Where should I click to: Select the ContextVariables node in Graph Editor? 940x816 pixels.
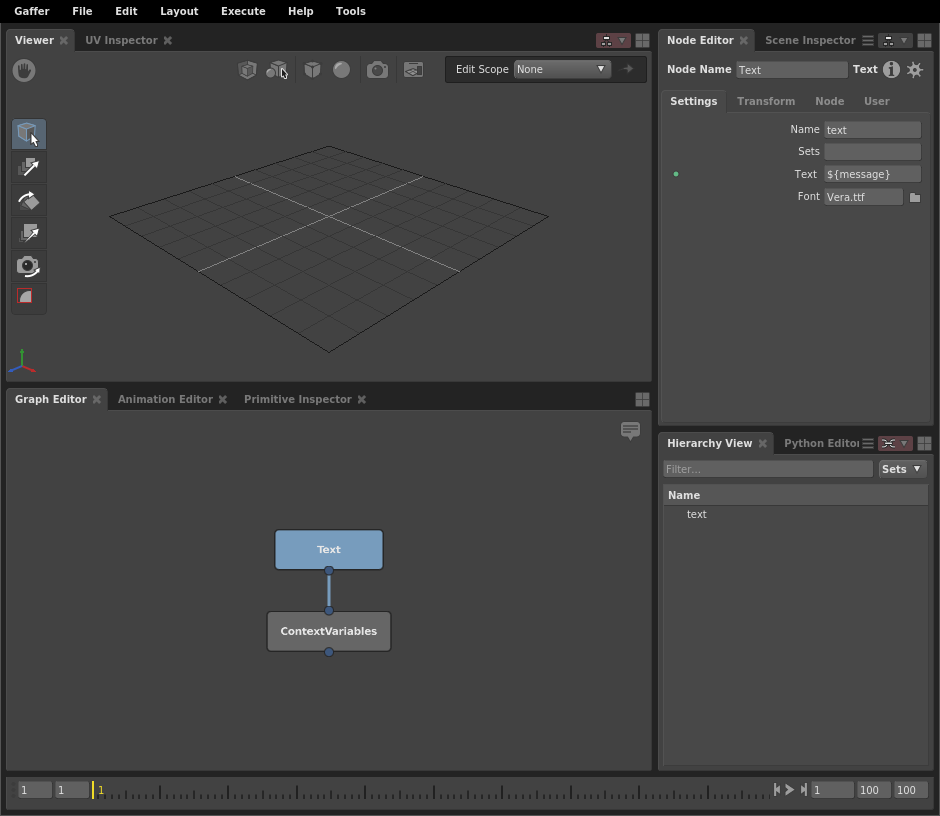coord(329,631)
